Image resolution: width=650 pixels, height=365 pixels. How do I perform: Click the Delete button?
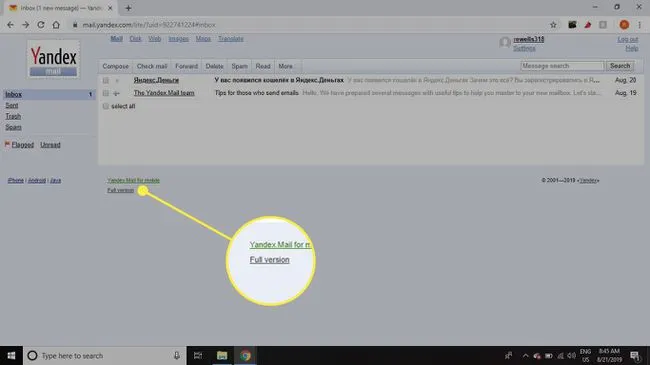coord(214,66)
